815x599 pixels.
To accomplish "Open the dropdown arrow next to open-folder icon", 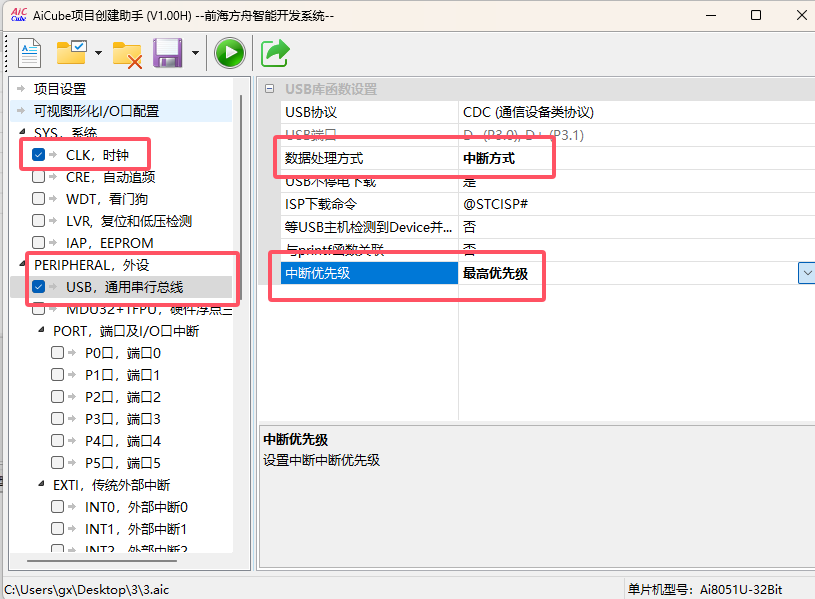I will point(98,53).
